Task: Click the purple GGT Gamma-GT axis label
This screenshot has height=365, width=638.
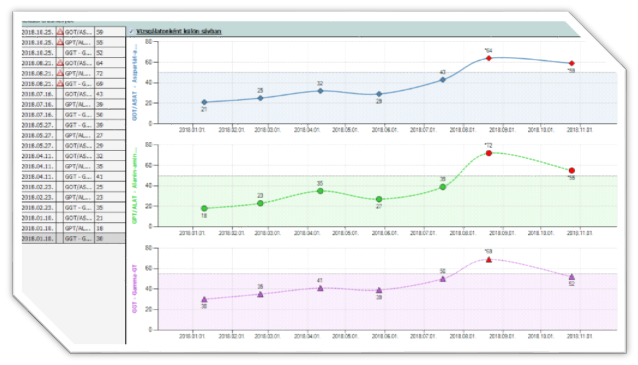Action: [134, 289]
